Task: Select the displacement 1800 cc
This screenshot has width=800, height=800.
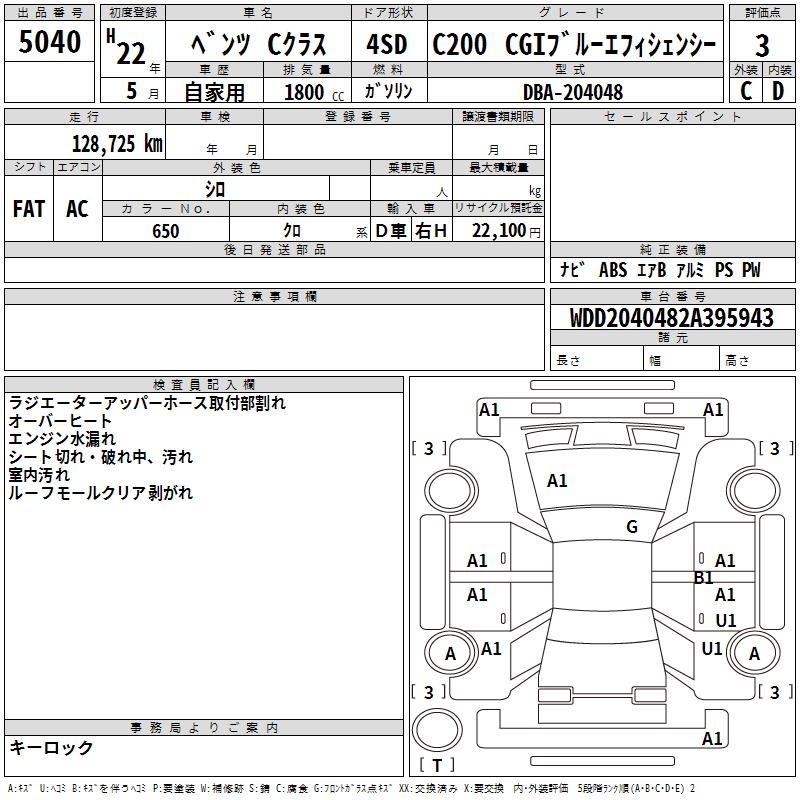Action: coord(314,92)
